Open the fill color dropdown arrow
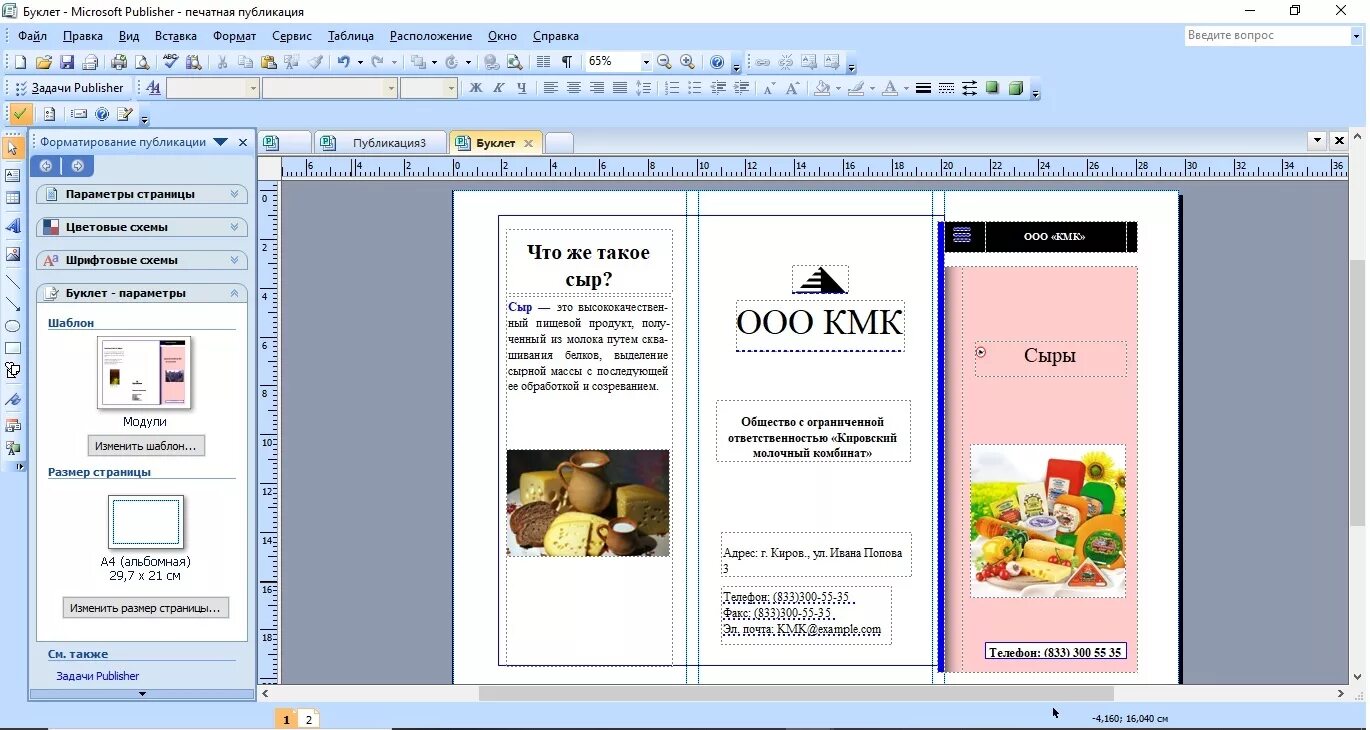Screen dimensions: 1370x730 [838, 88]
